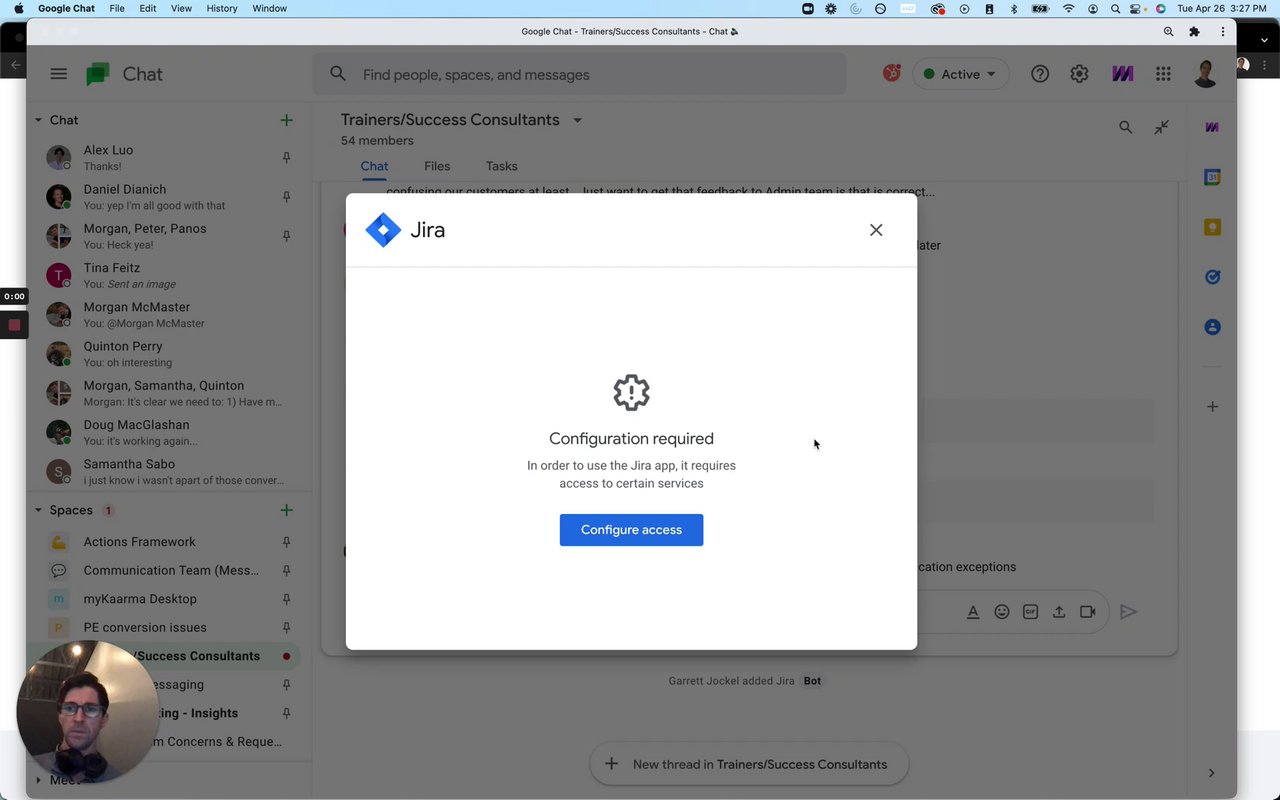Switch to the Tasks tab
The image size is (1280, 800).
point(502,166)
